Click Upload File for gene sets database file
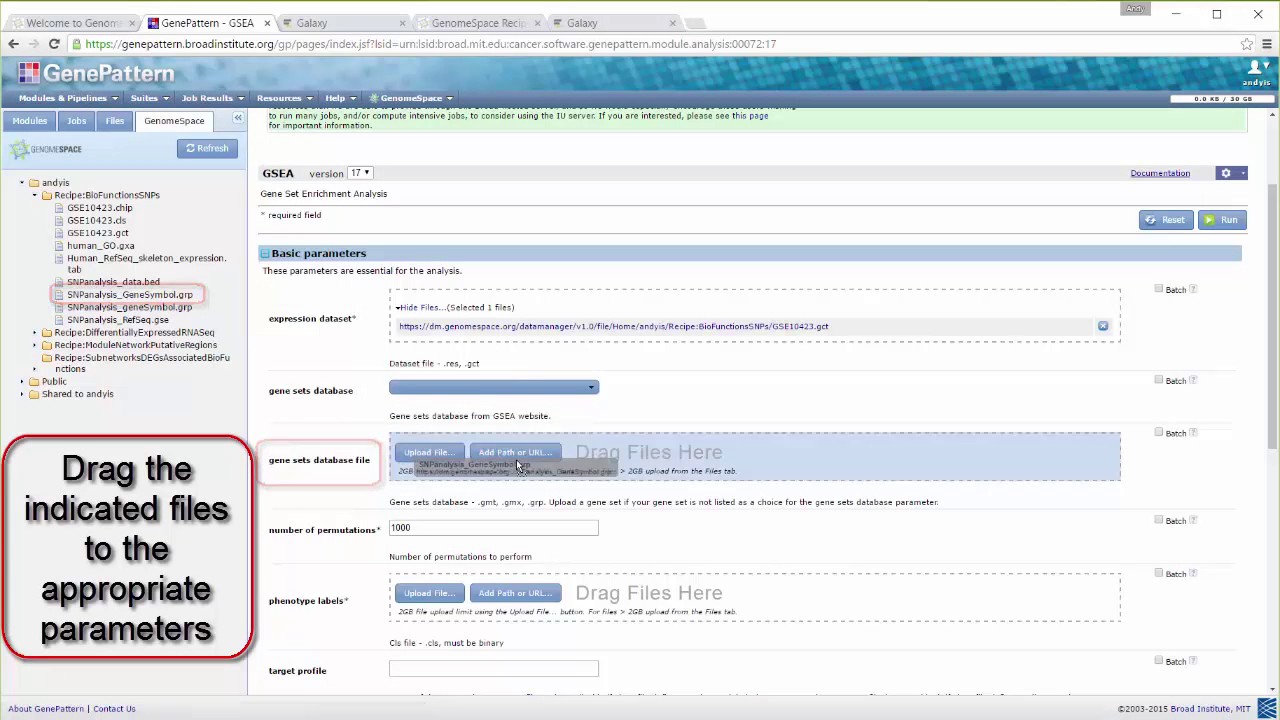This screenshot has height=720, width=1280. (429, 452)
